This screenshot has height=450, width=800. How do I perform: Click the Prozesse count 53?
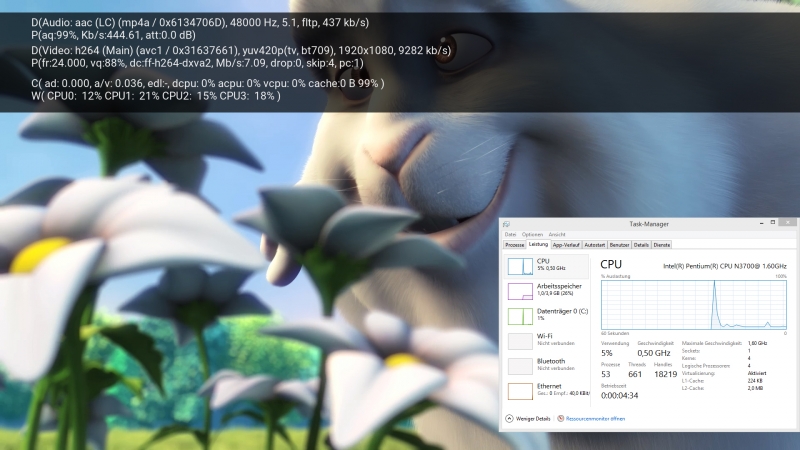606,374
